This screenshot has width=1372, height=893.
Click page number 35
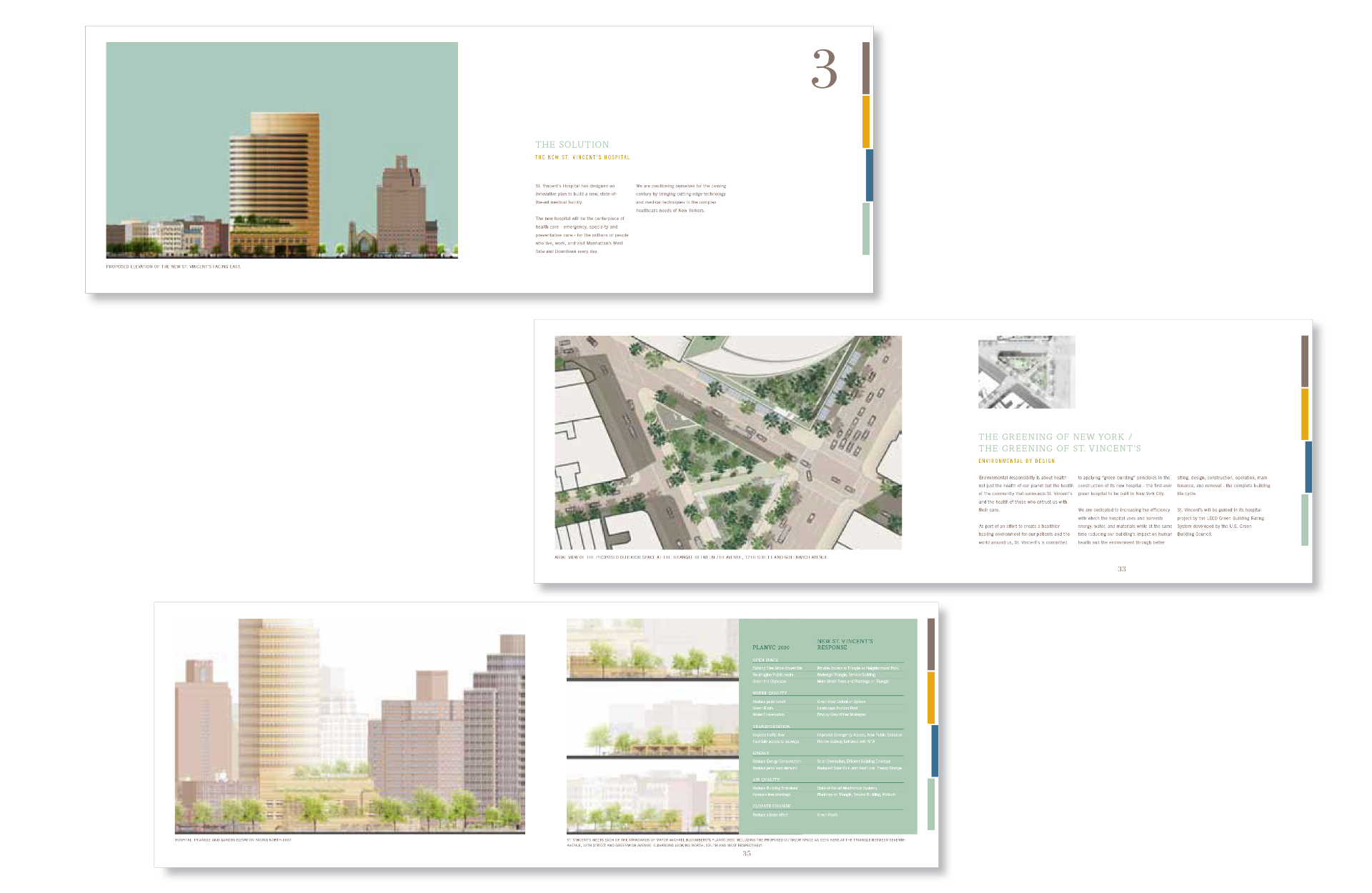click(747, 853)
